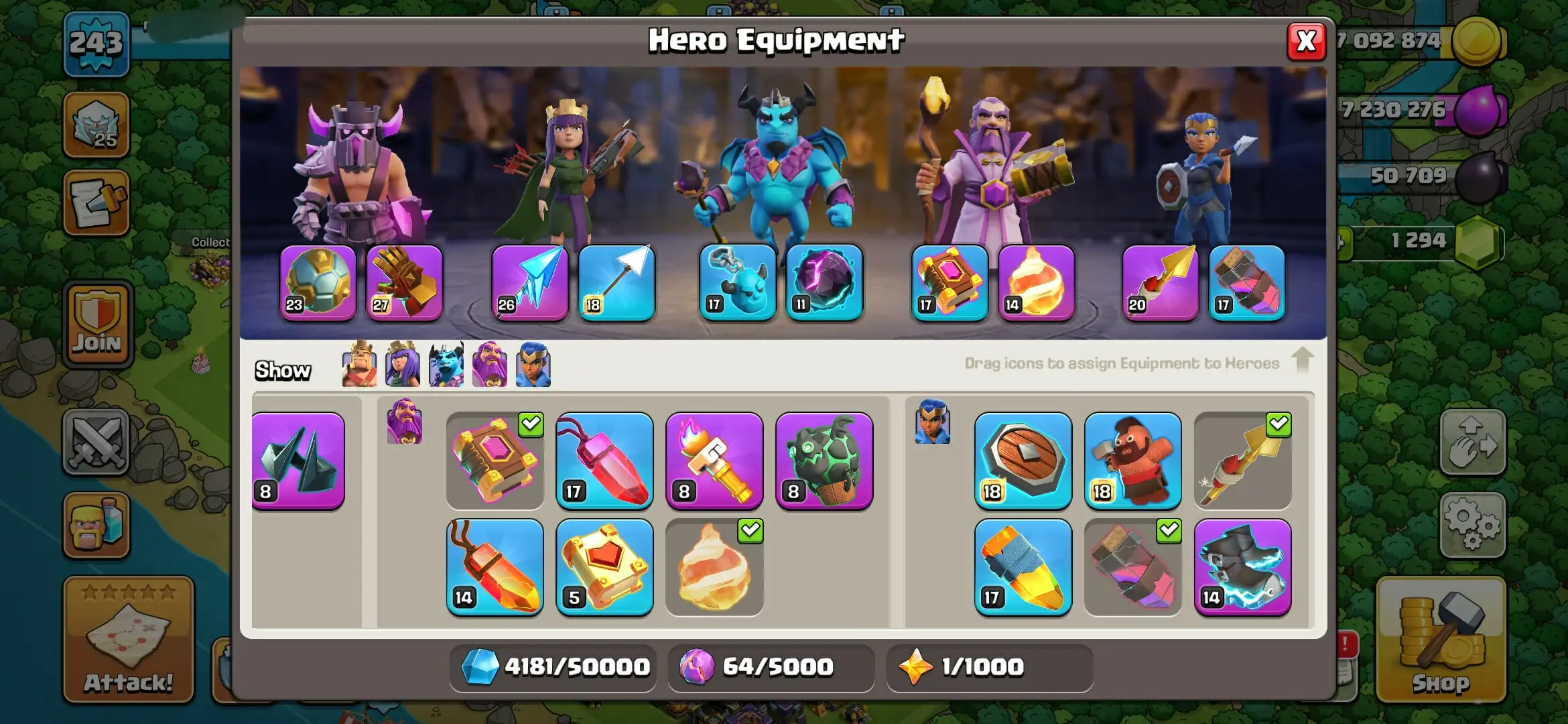Select the Giant Gauntlet equipment level 27

[x=404, y=282]
